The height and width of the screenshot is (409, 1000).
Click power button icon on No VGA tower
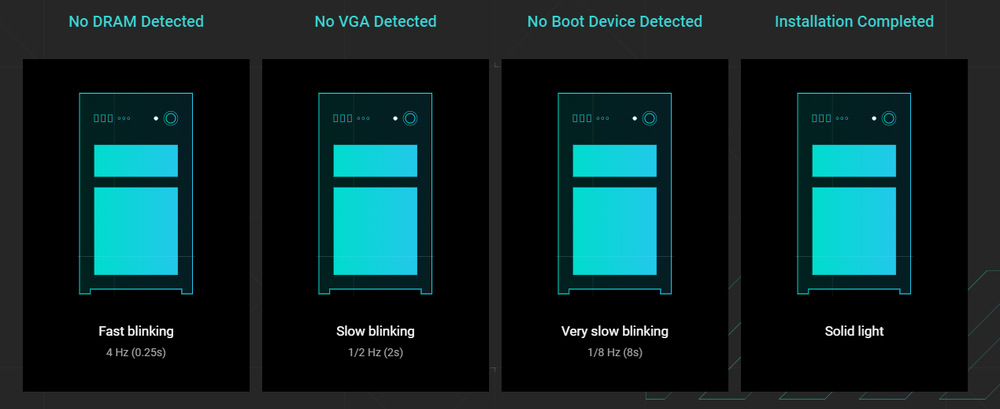tap(410, 118)
